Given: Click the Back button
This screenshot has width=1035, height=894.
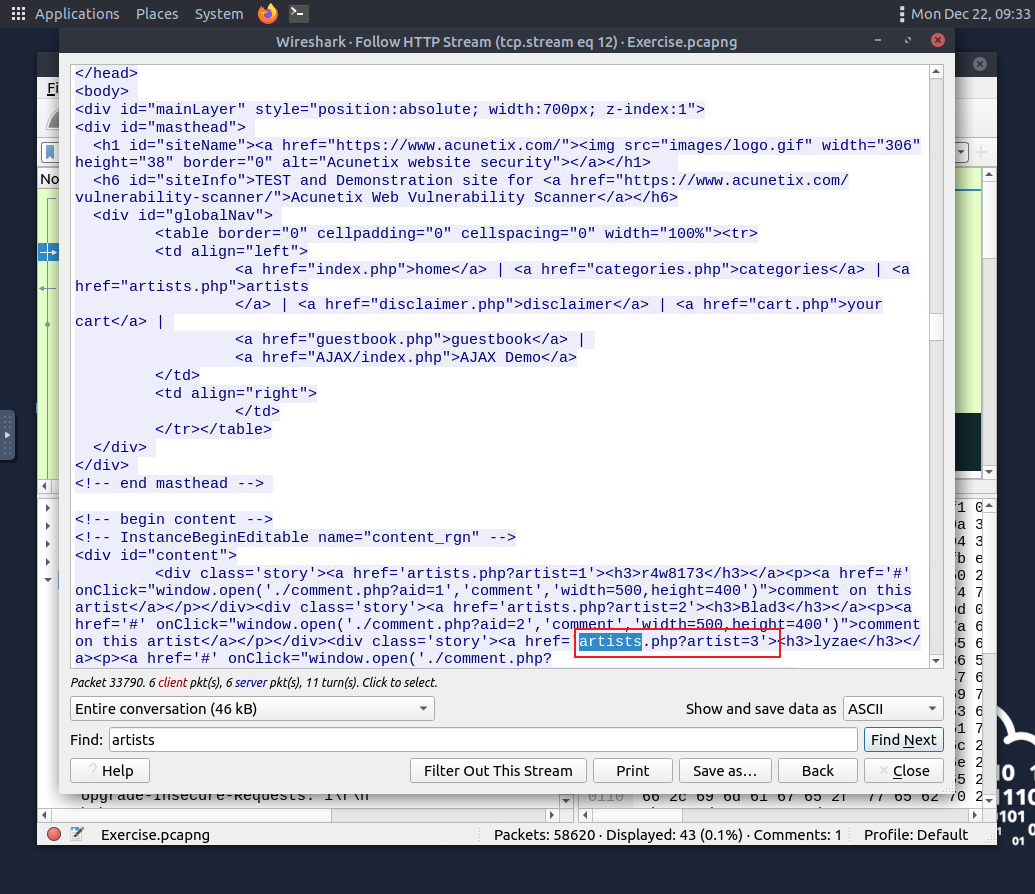Looking at the screenshot, I should 817,771.
